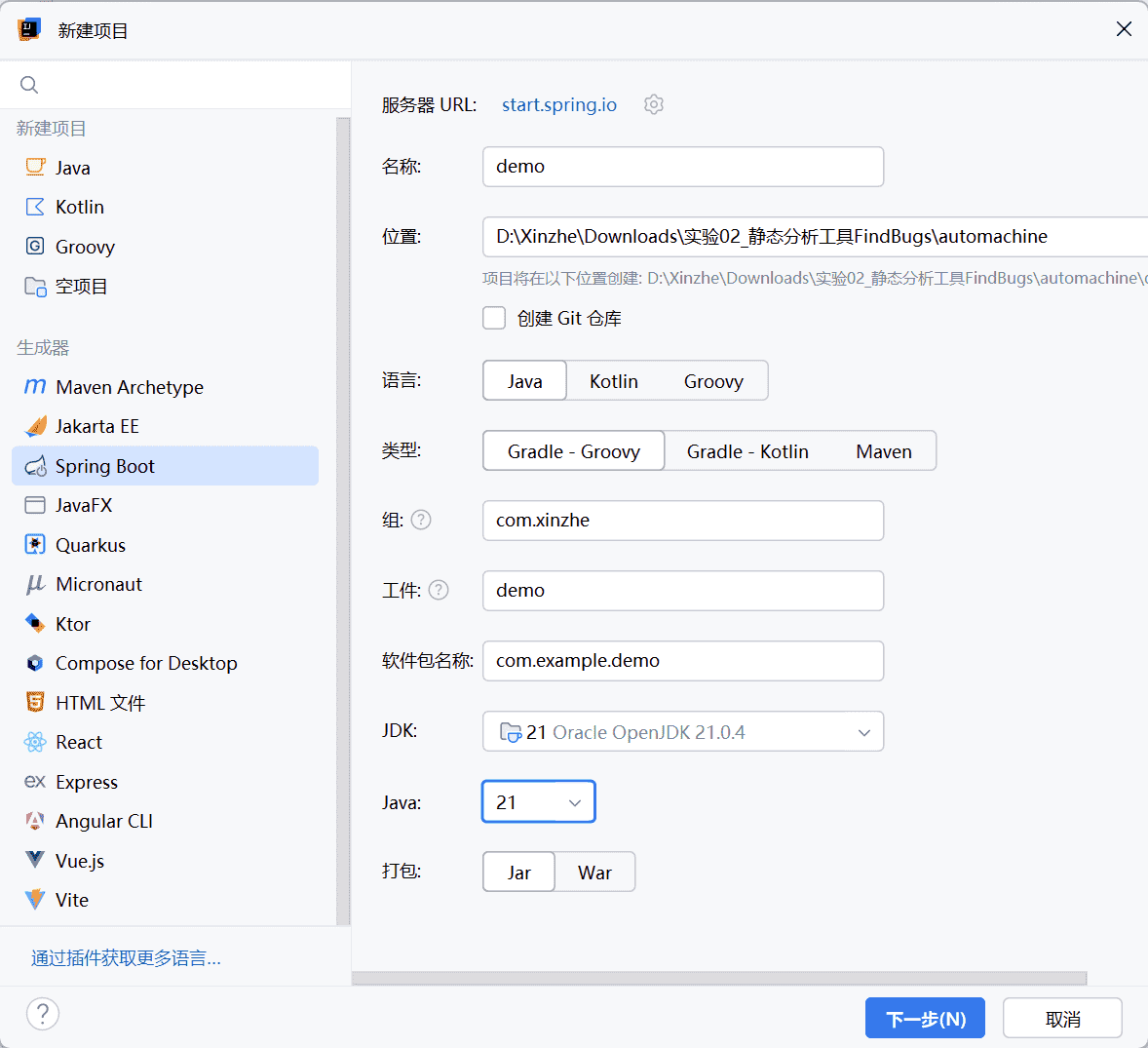Click the server URL settings gear icon
Viewport: 1148px width, 1048px height.
tap(654, 104)
